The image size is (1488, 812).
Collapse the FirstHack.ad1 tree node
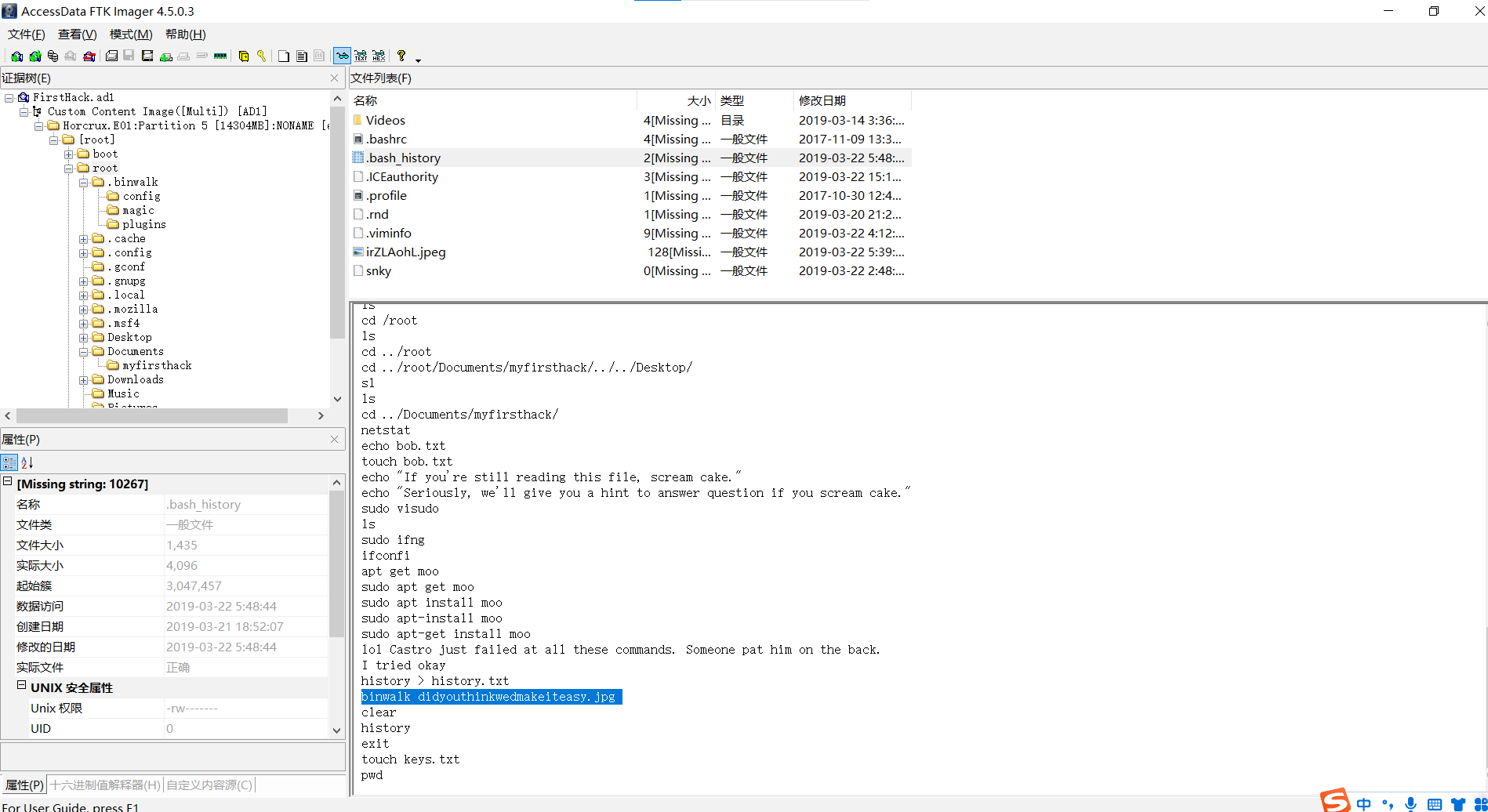click(9, 98)
